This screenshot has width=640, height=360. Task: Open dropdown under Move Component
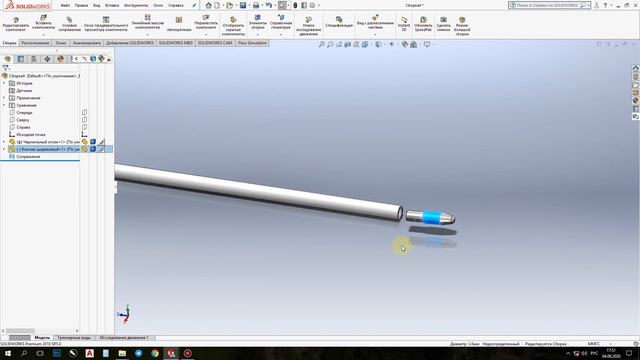click(206, 35)
